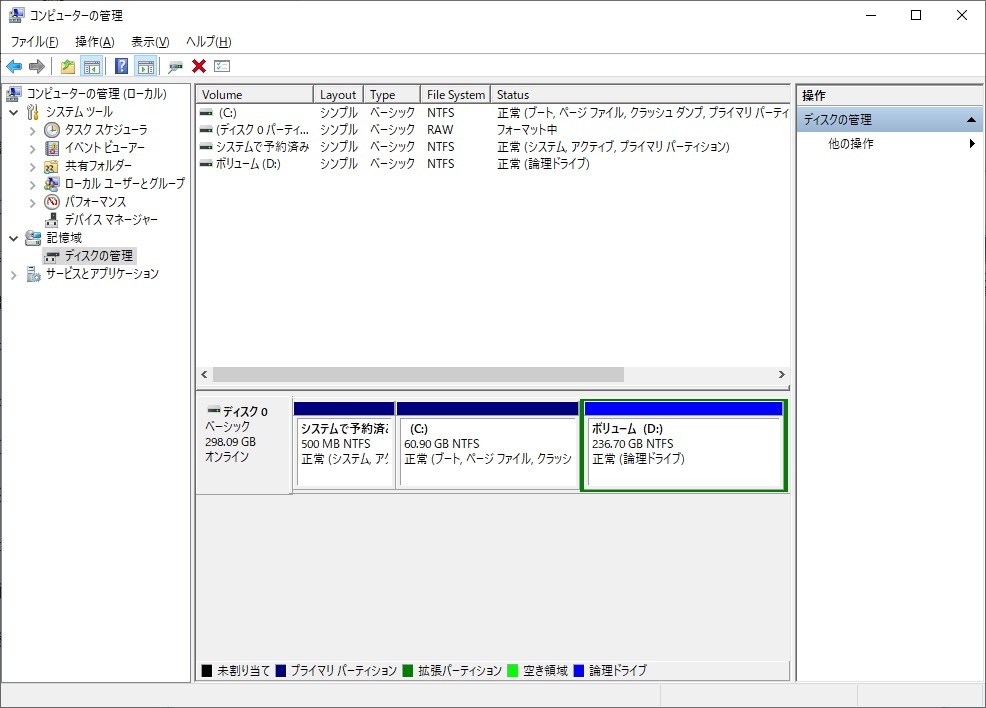Select システムで予約済み row in volume list
The height and width of the screenshot is (708, 986).
pos(494,147)
